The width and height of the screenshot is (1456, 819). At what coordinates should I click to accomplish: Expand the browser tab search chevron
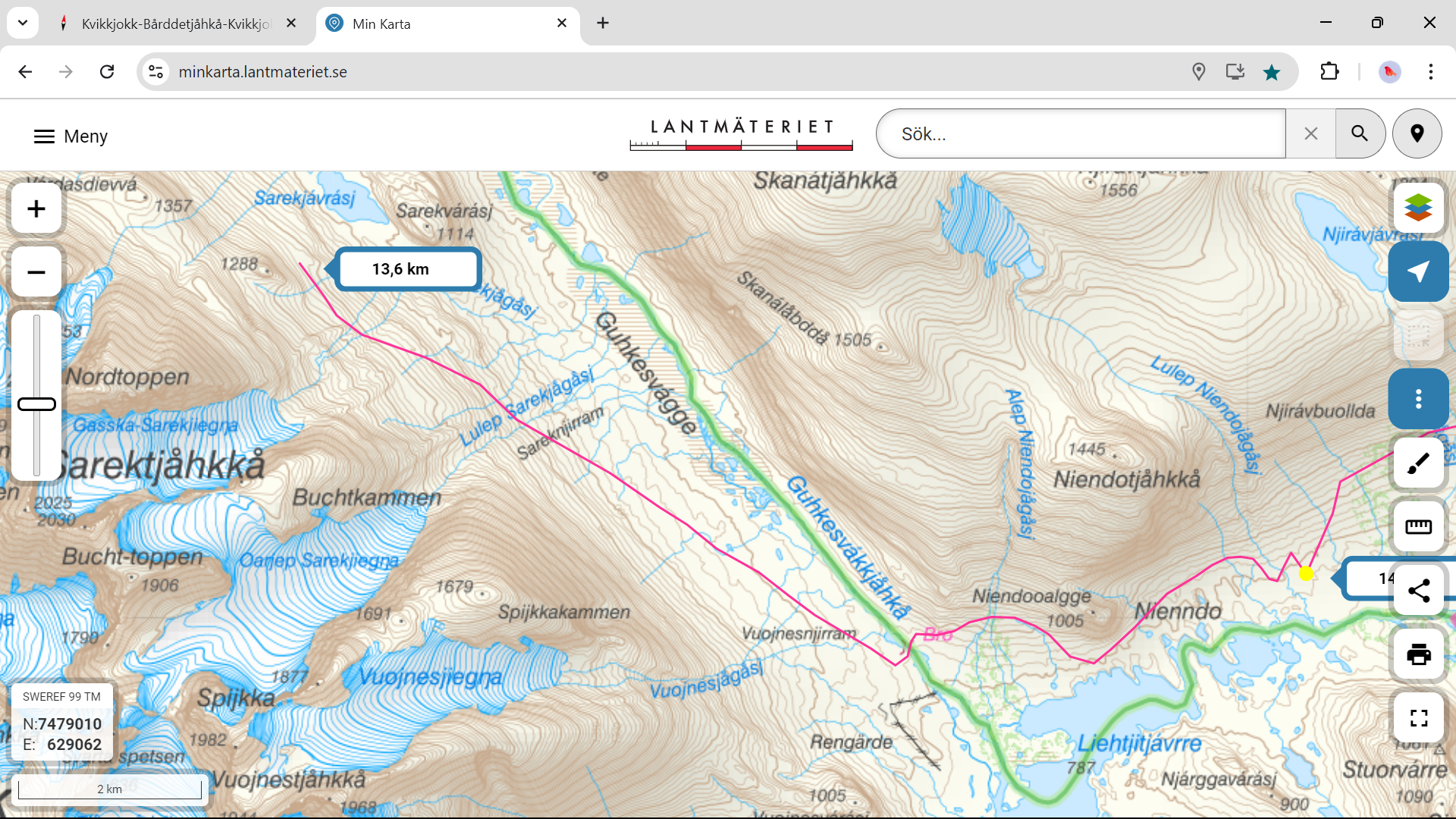[23, 23]
